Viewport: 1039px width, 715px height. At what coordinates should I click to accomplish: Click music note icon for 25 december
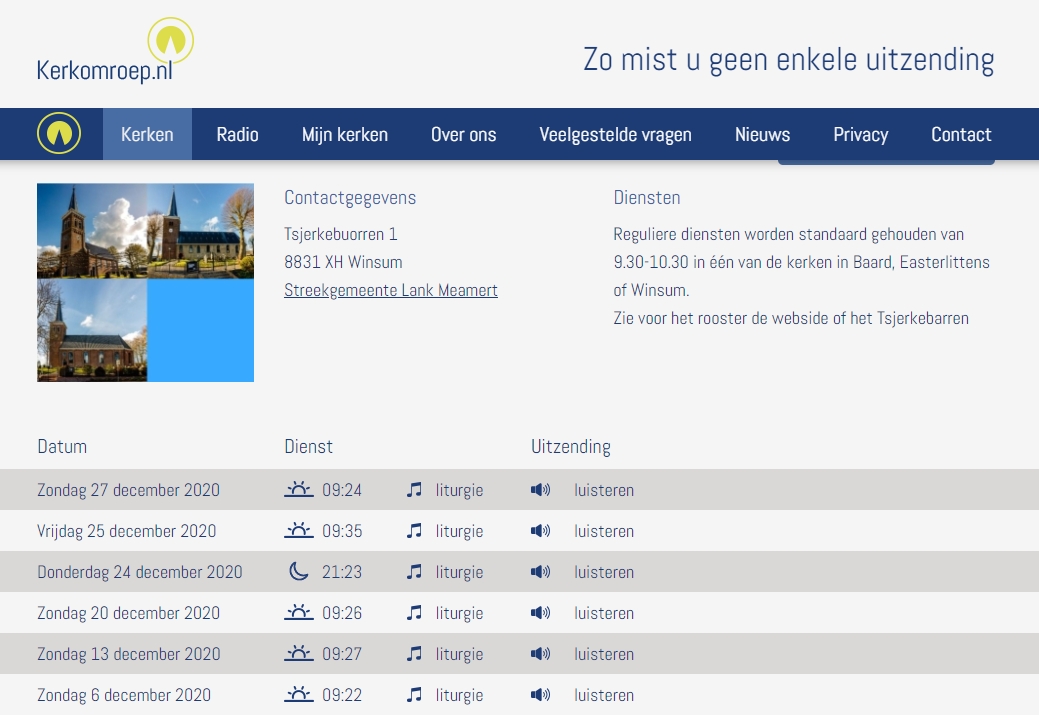point(414,531)
